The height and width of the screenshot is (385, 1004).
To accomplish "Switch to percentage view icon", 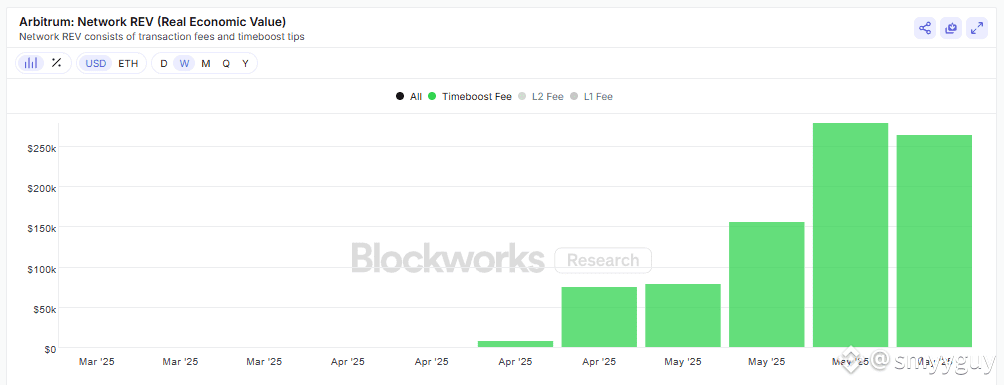I will pyautogui.click(x=56, y=63).
